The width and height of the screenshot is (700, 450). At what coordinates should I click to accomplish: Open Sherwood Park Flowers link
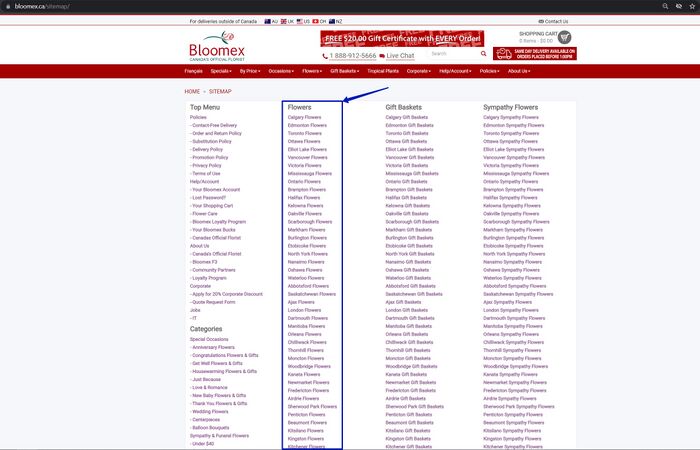tap(312, 407)
